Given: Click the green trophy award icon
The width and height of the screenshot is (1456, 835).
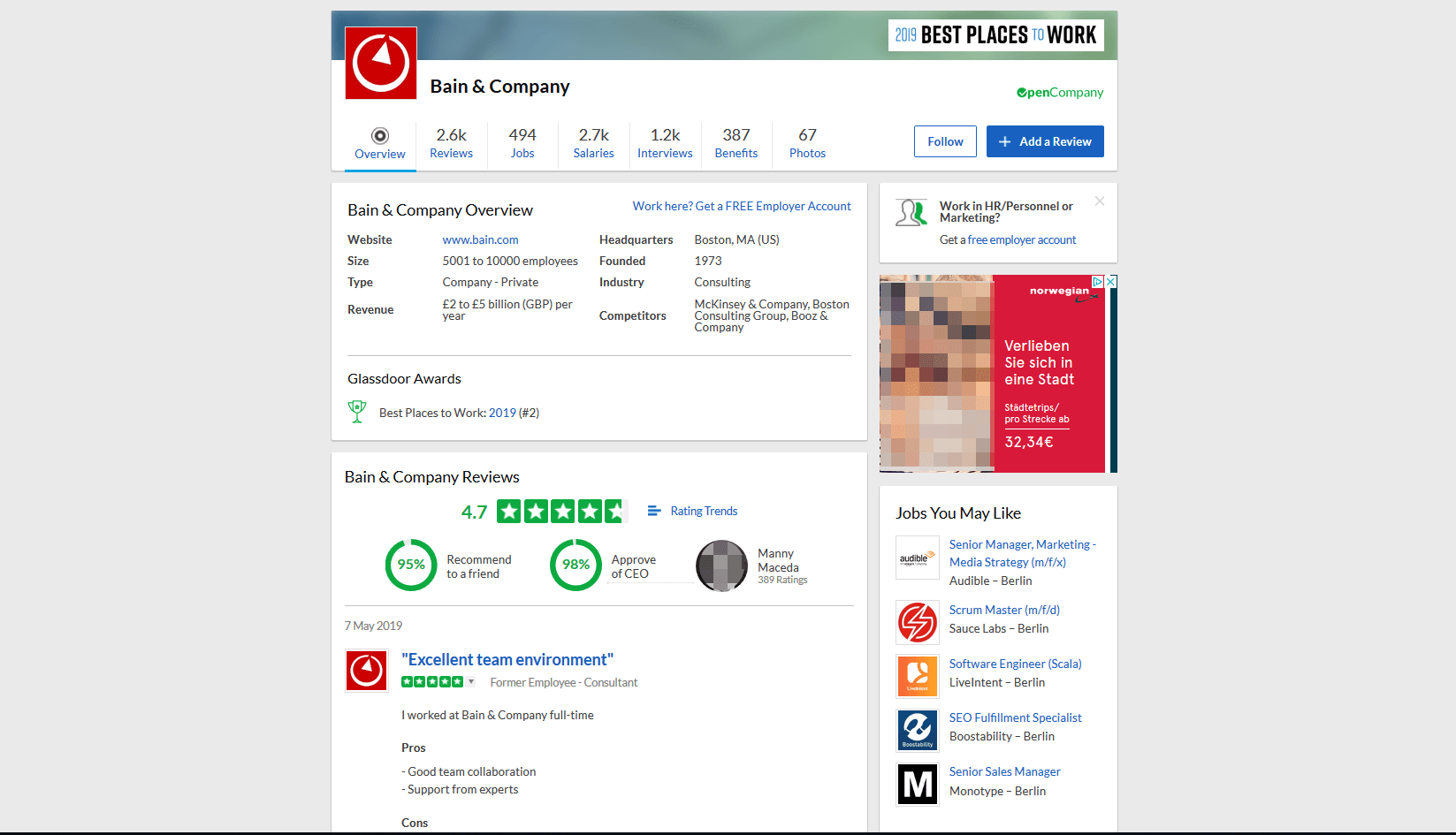Looking at the screenshot, I should (357, 412).
